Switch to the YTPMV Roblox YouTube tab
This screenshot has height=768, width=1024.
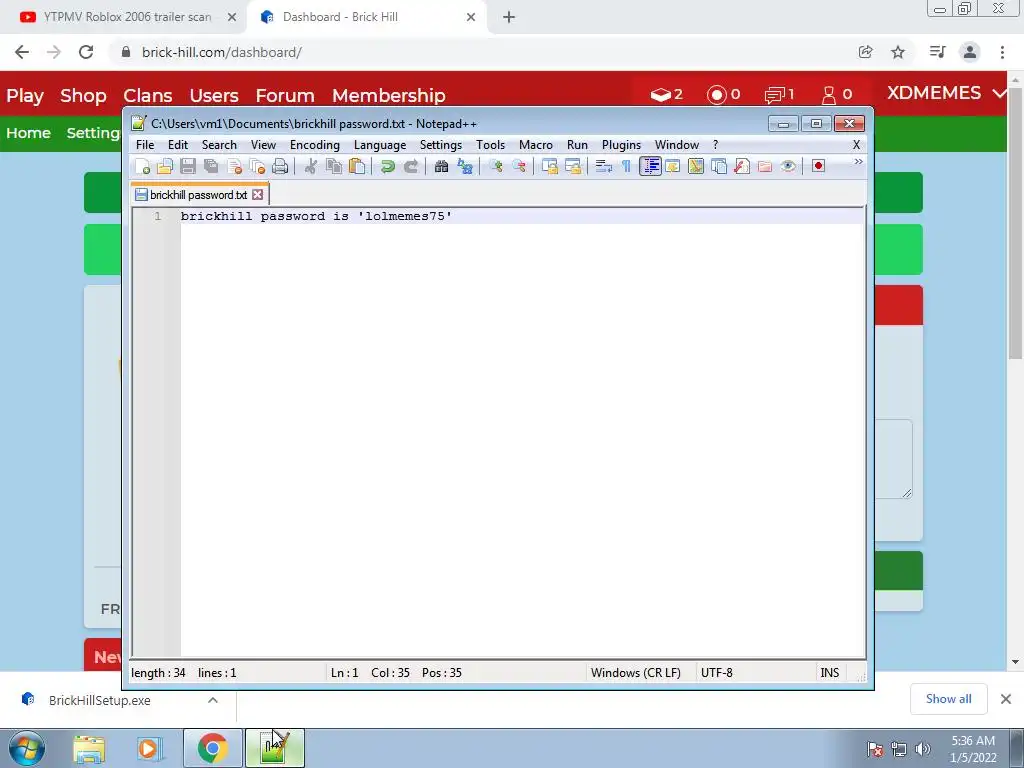[x=127, y=17]
